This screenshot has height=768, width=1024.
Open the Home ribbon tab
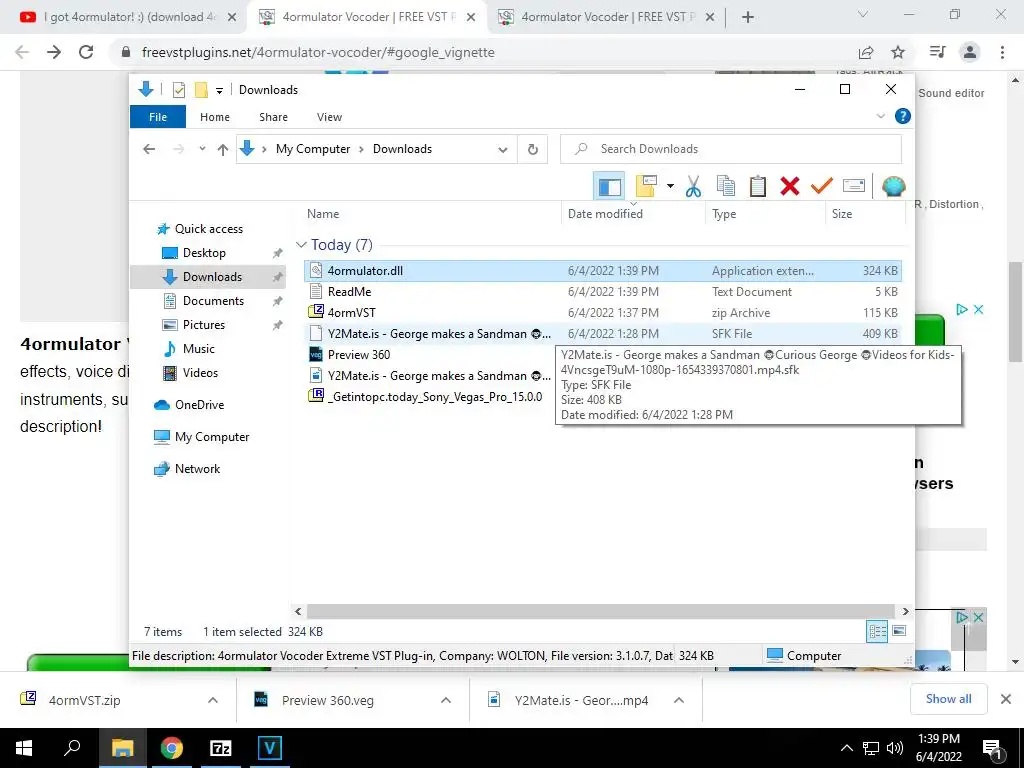click(x=215, y=117)
